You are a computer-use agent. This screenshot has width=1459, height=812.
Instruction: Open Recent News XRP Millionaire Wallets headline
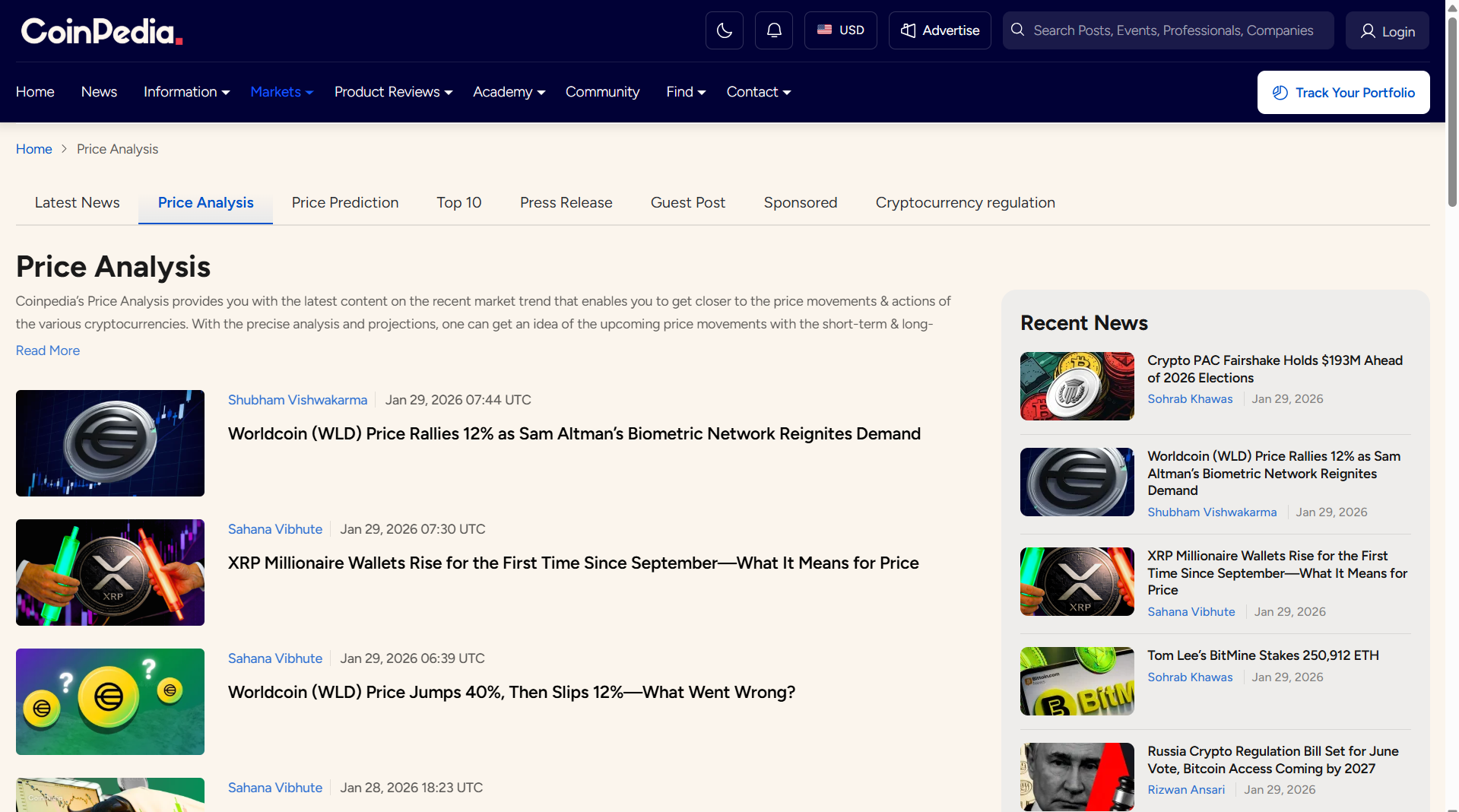coord(1277,573)
